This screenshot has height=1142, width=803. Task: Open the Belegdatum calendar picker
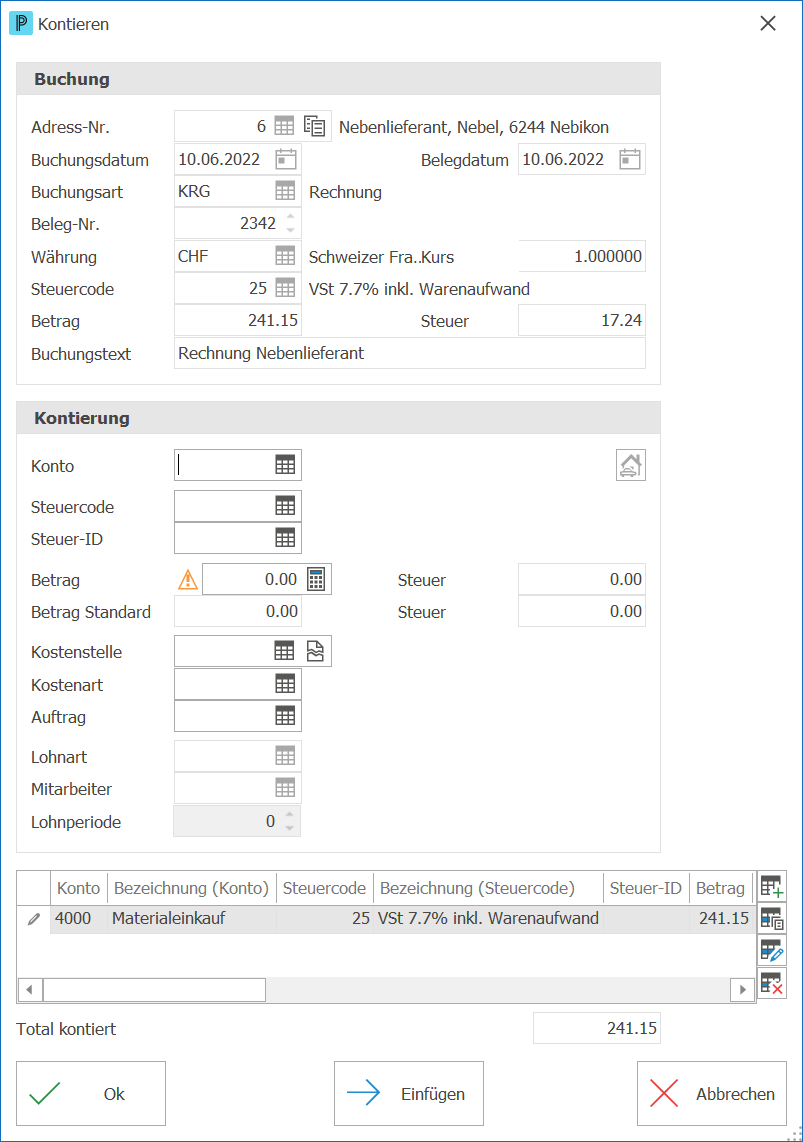630,160
